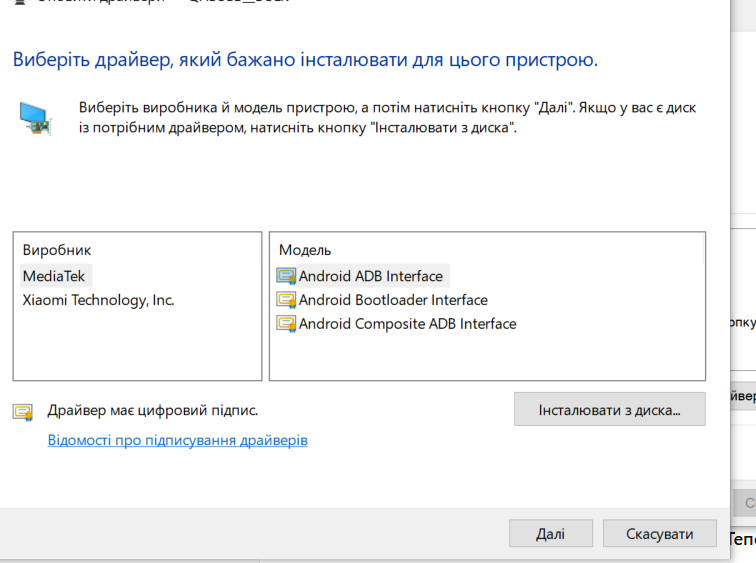The height and width of the screenshot is (563, 756).
Task: Click certificate icon beside Android ADB Interface
Action: click(x=286, y=276)
